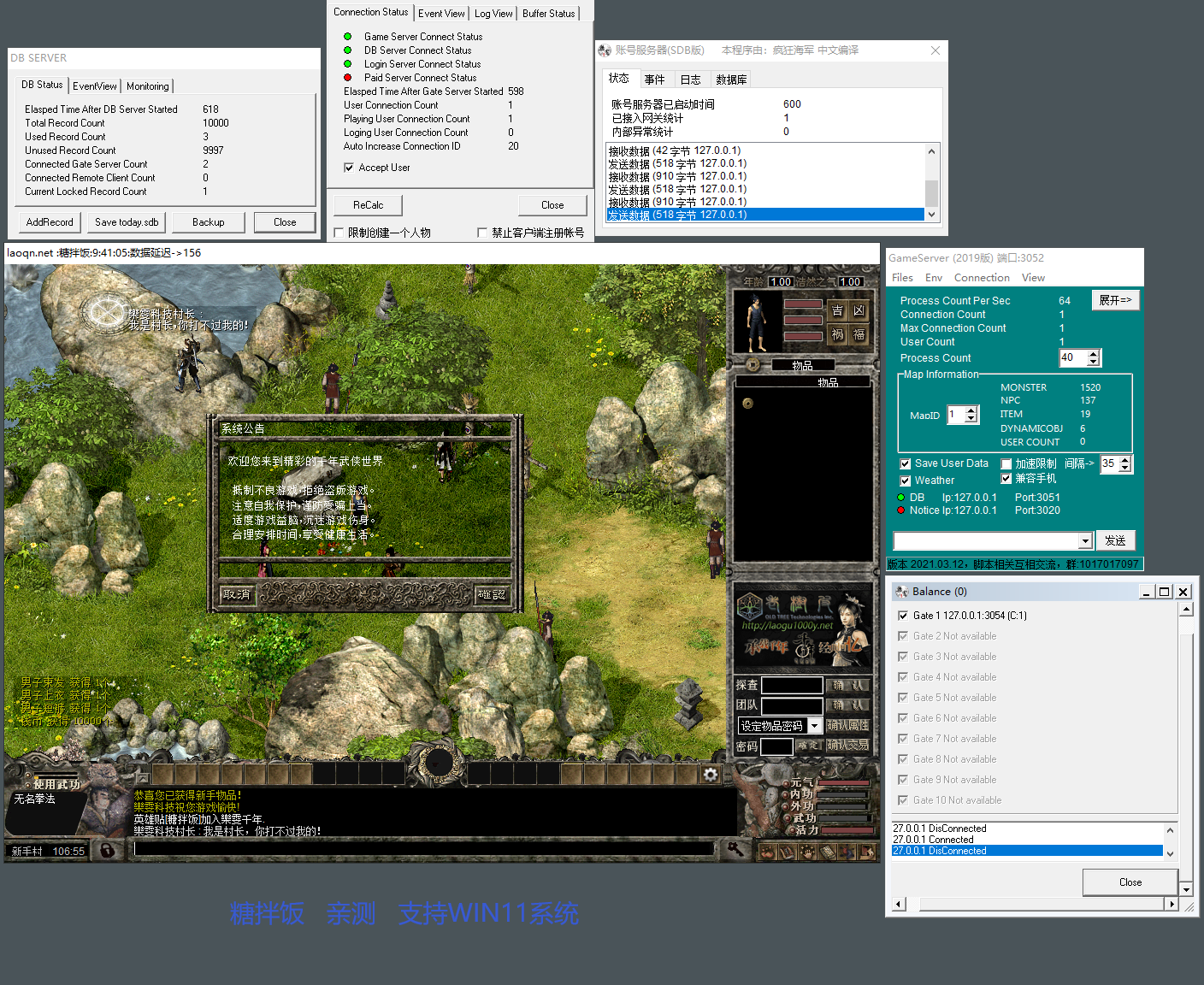Switch to the Buffer Status tab

[x=548, y=14]
